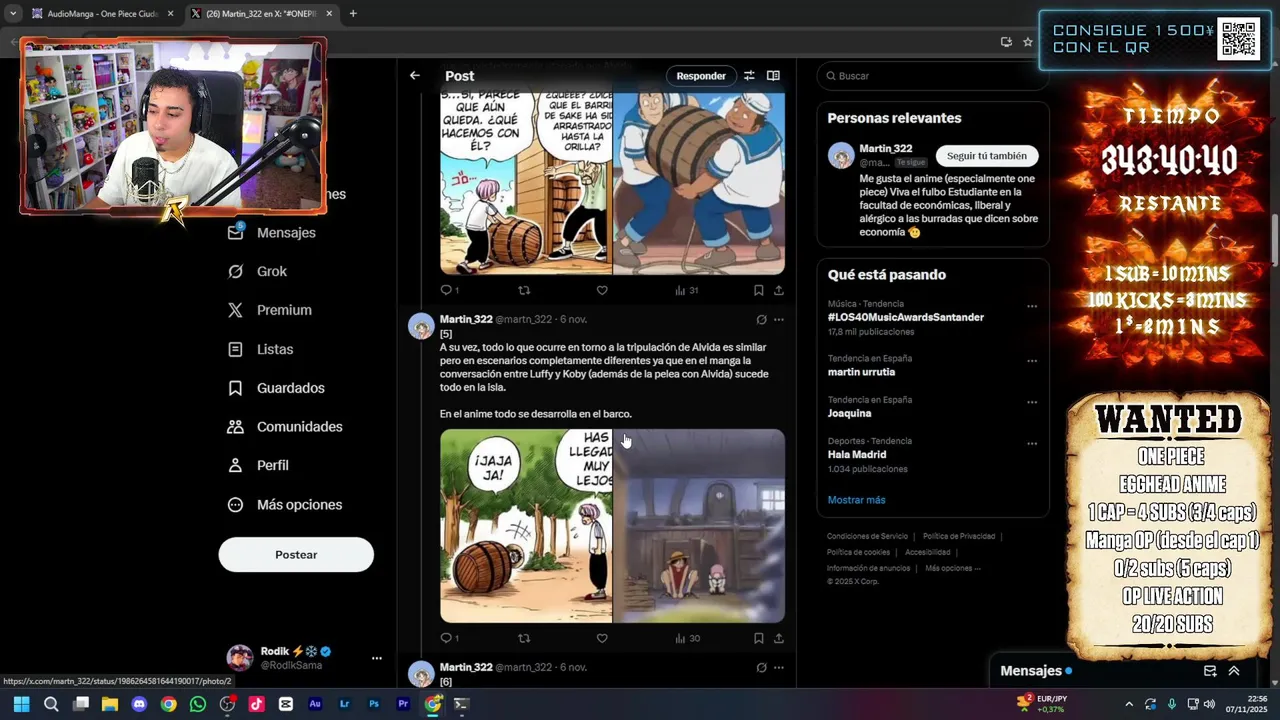Expand Más opciones in the sidebar
The height and width of the screenshot is (720, 1280).
click(285, 505)
